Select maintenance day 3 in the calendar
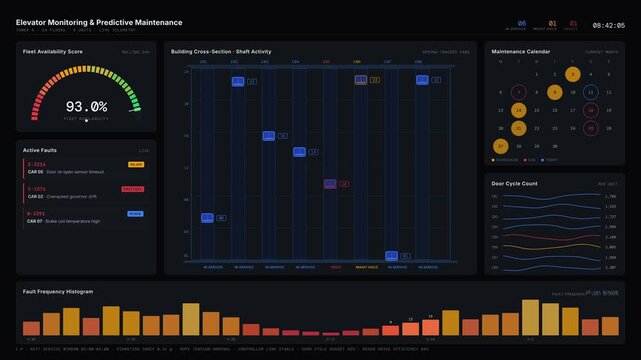Viewport: 641px width, 360px height. click(x=573, y=74)
